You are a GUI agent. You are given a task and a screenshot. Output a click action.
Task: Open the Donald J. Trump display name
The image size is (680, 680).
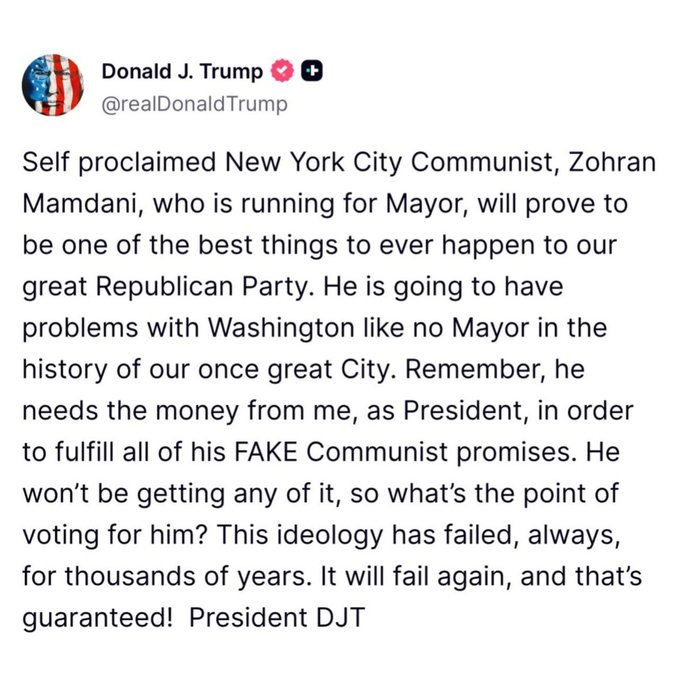[182, 71]
